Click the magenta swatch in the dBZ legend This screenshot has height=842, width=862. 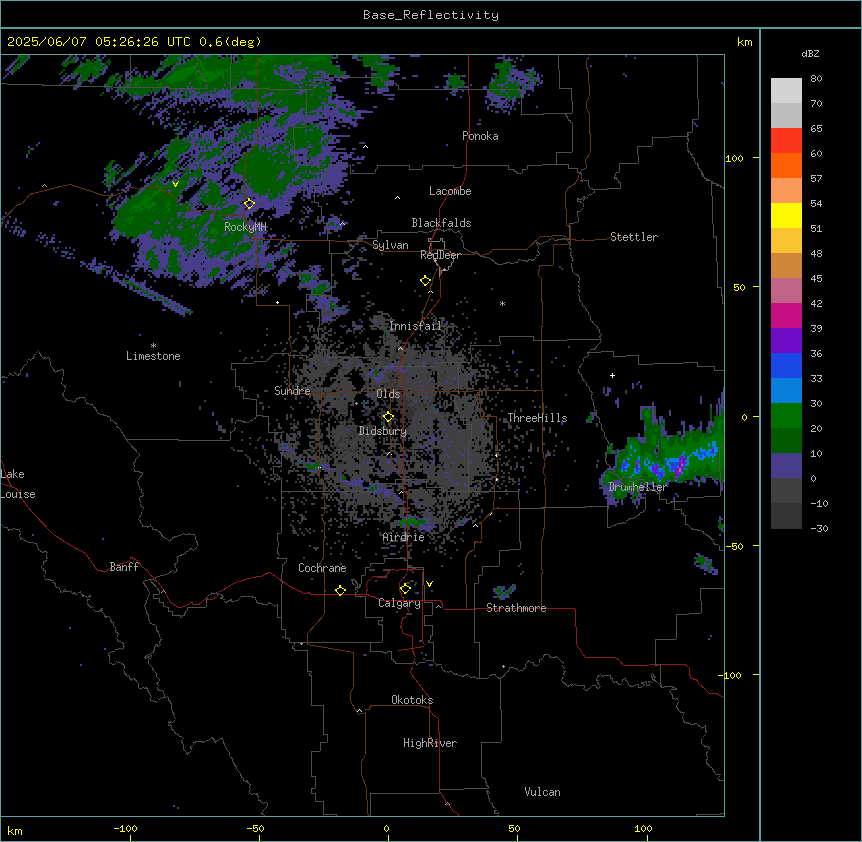(x=786, y=315)
